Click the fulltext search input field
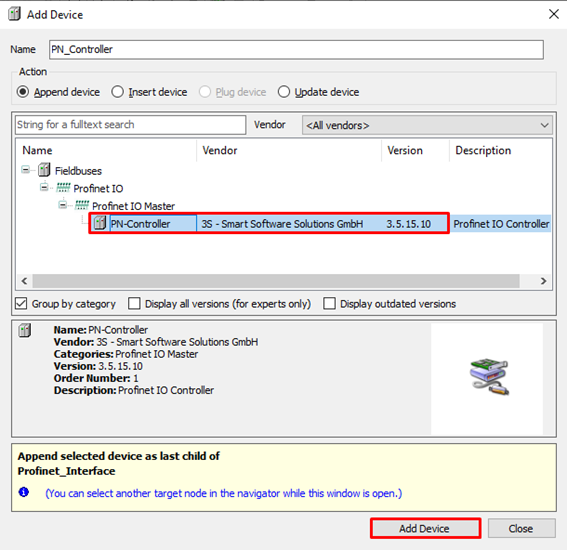Screen dimensions: 567x550 pos(130,125)
